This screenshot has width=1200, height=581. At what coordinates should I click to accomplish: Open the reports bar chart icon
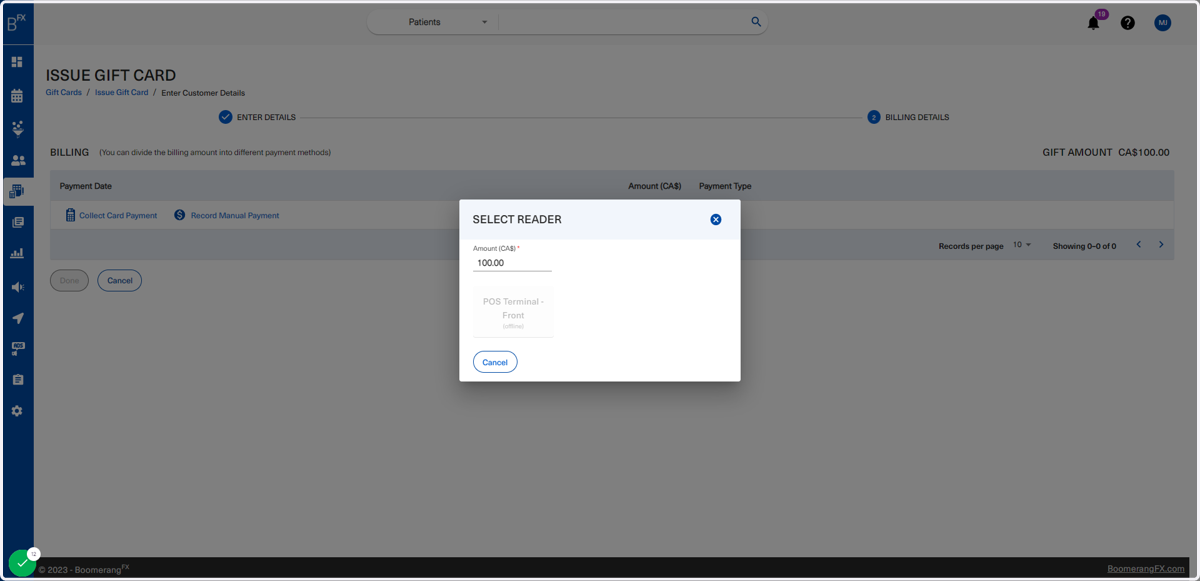coord(17,254)
